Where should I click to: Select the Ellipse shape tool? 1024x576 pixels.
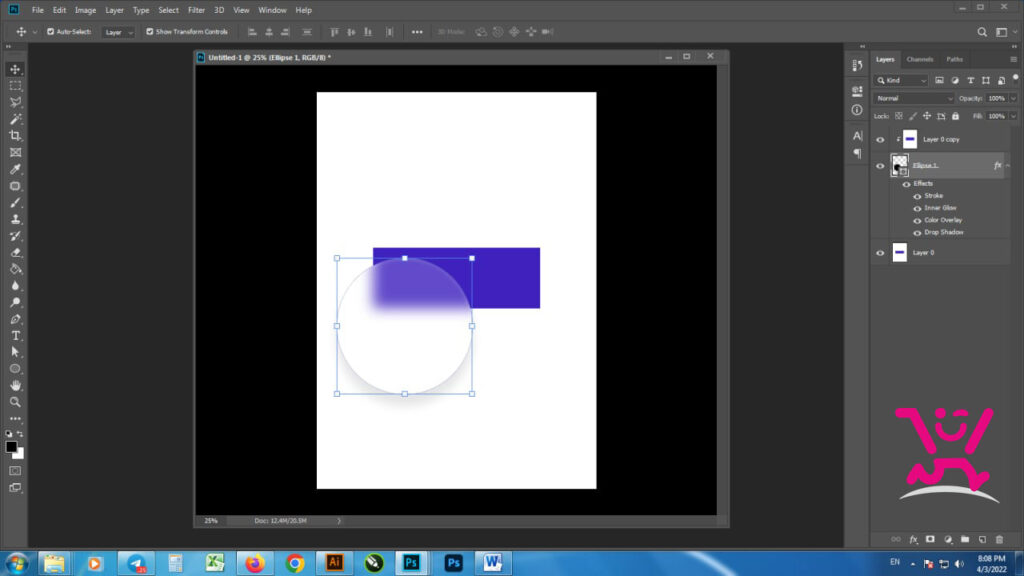pyautogui.click(x=15, y=369)
